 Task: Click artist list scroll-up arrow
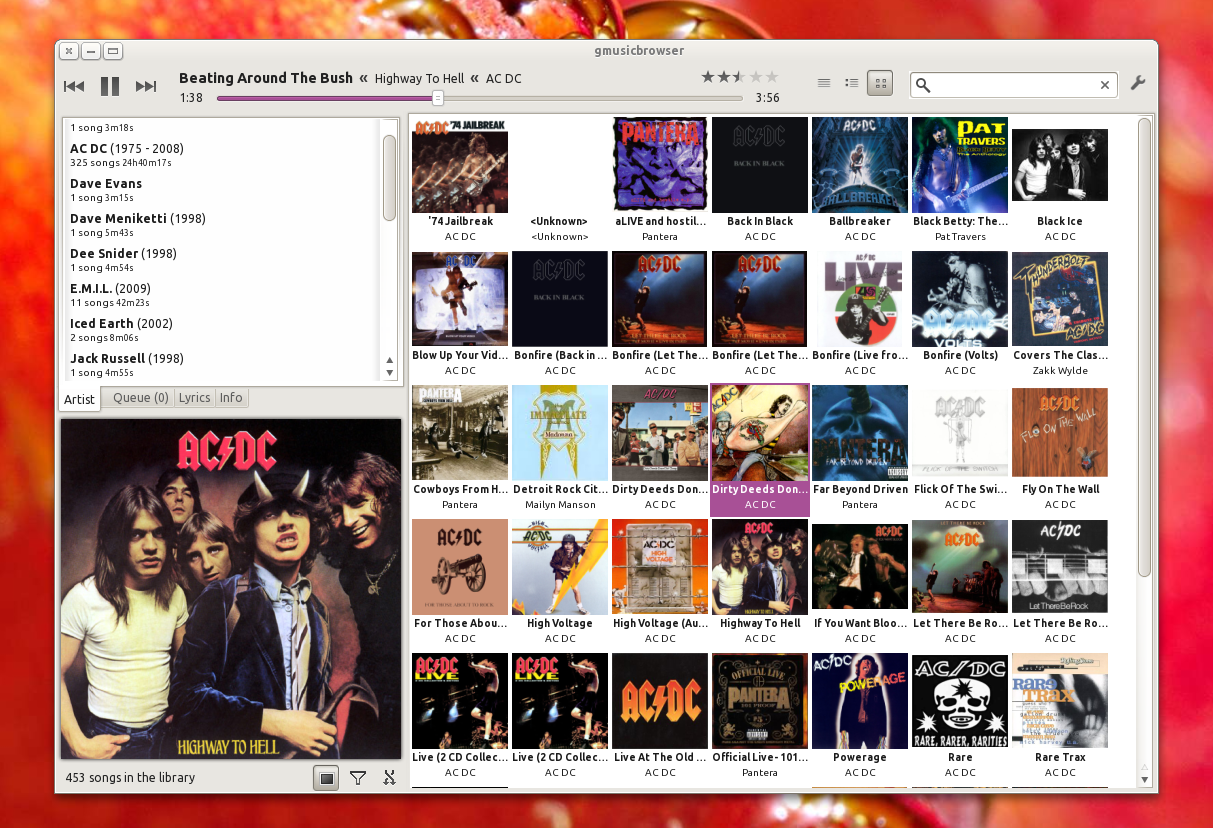[x=390, y=359]
